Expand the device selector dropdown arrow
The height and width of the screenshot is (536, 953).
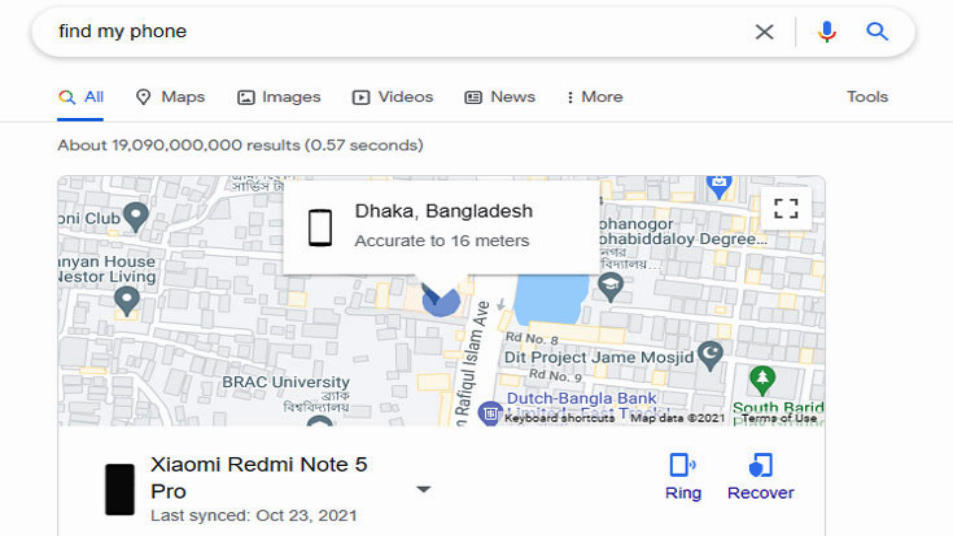(x=424, y=489)
